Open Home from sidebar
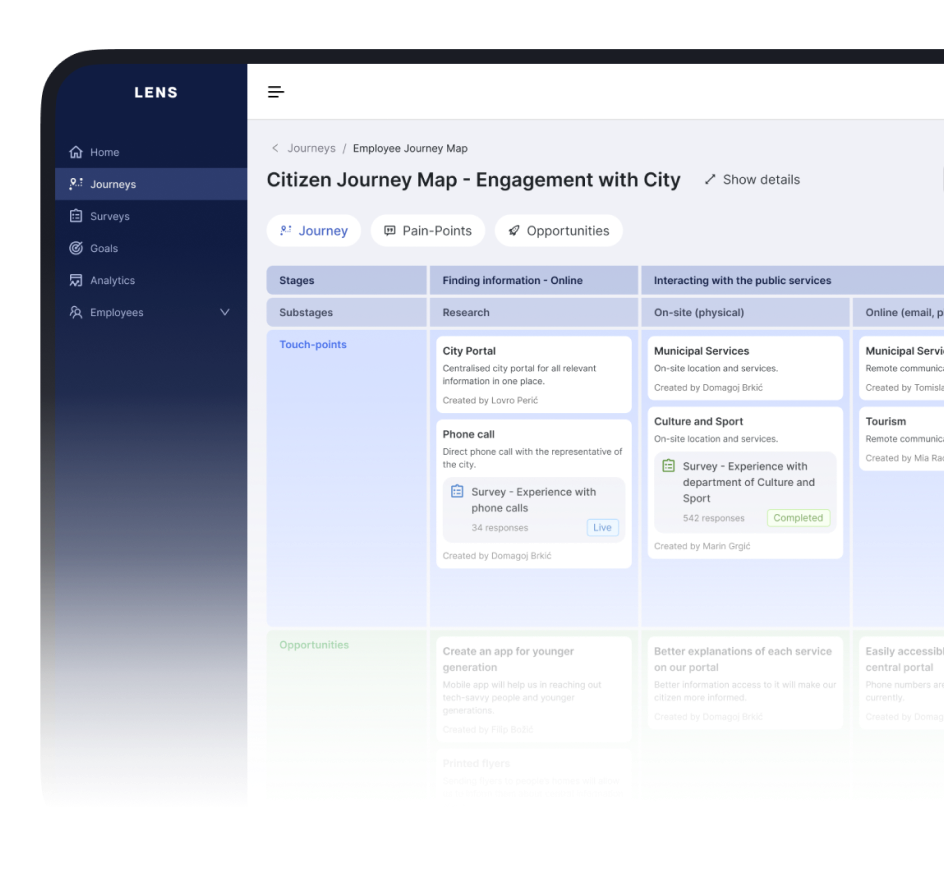 (104, 152)
